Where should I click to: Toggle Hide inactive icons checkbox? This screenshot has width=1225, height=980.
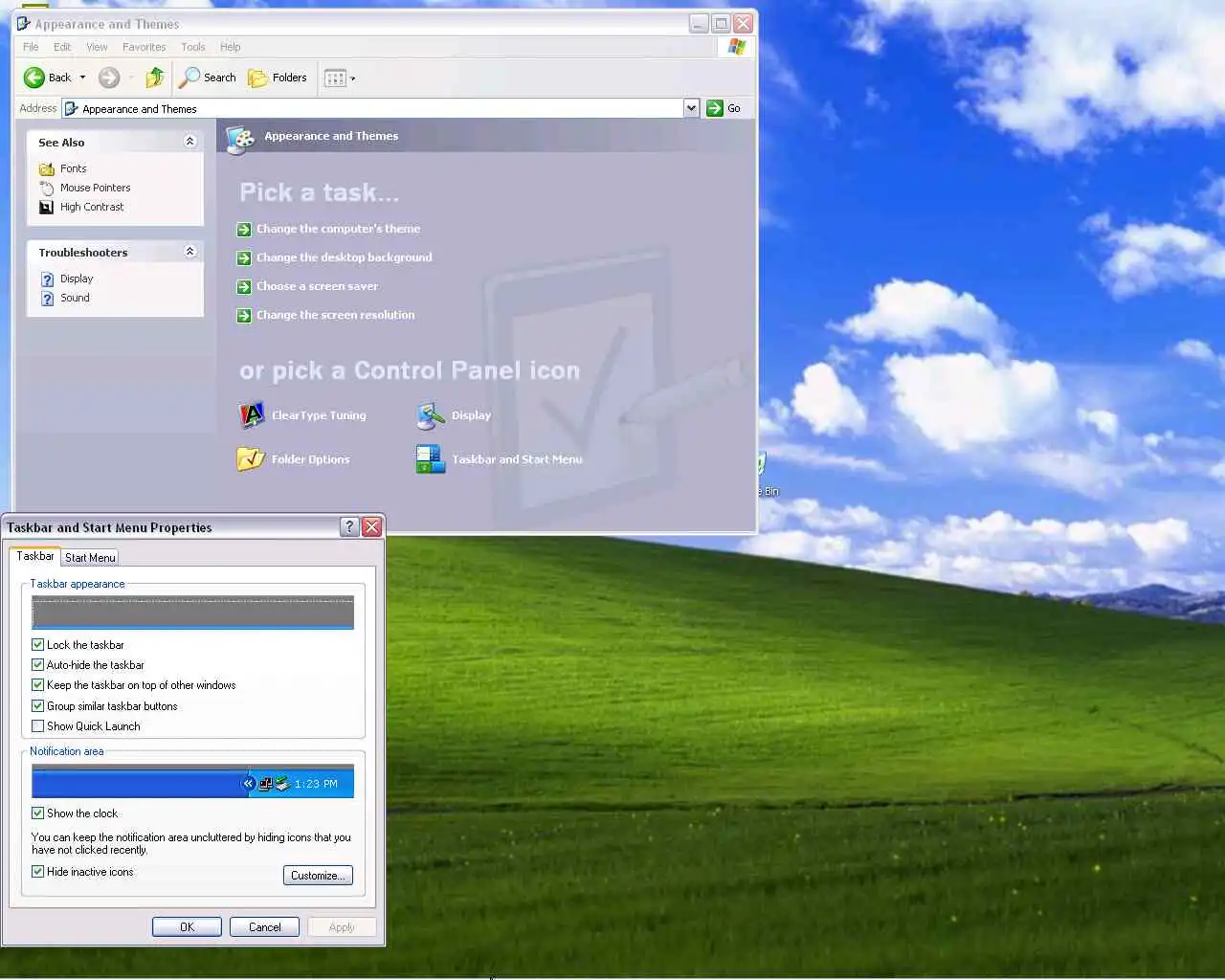coord(37,872)
